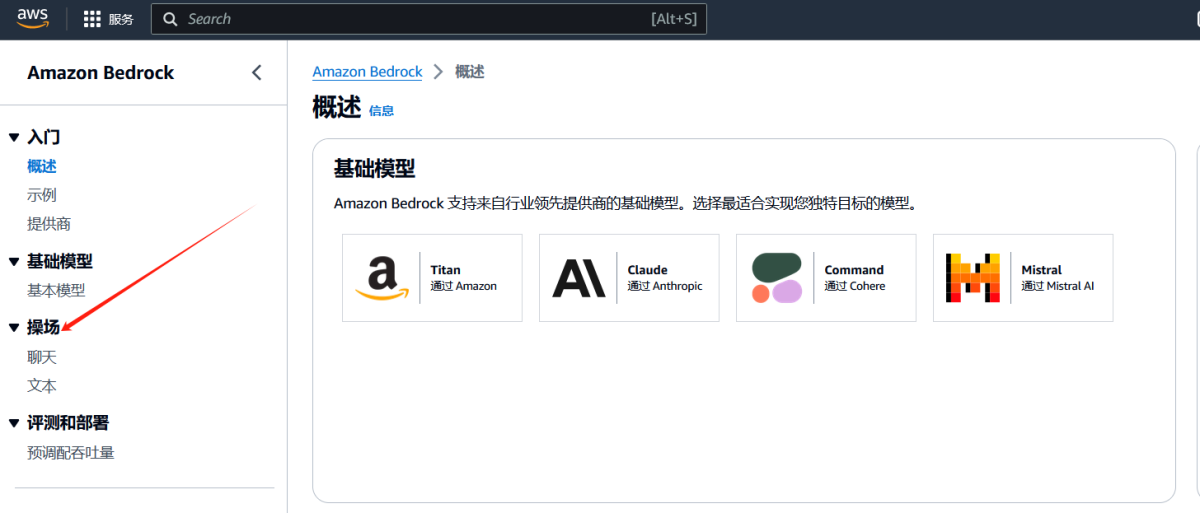
Task: Open 提供商 in the sidebar
Action: pos(49,224)
